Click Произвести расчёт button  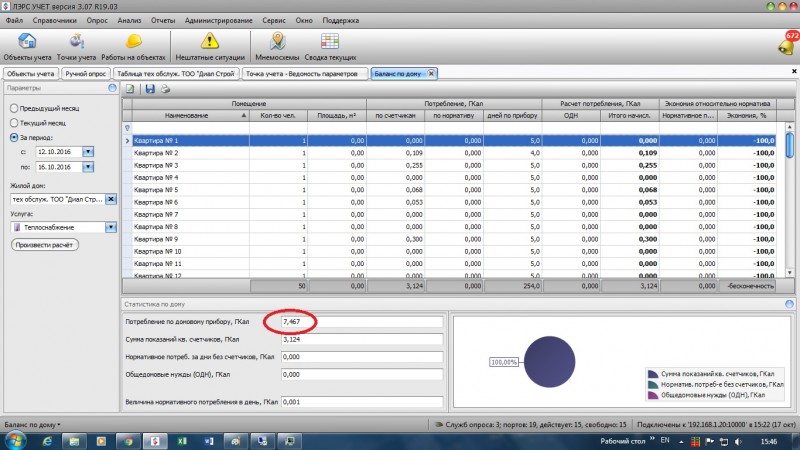[45, 245]
